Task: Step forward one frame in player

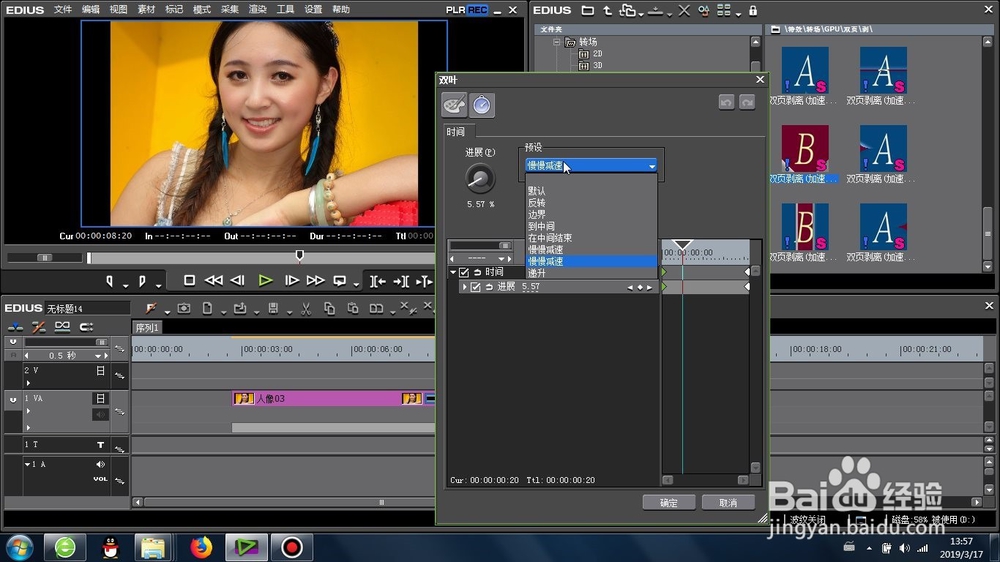Action: [x=291, y=281]
